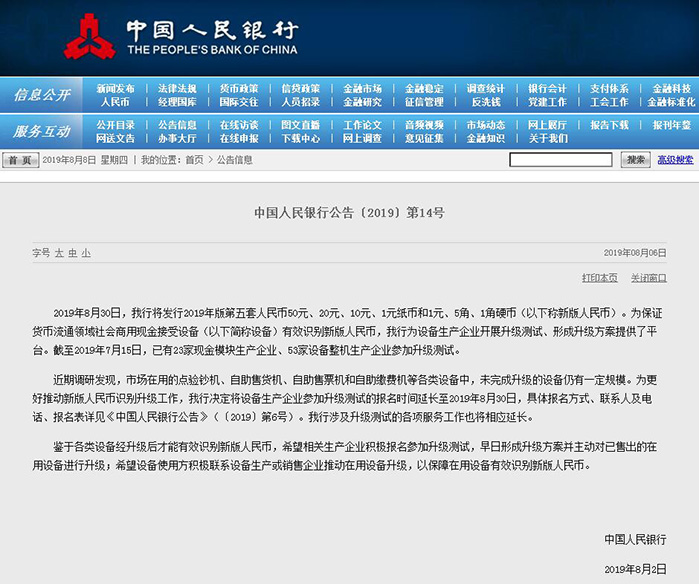
Task: Visit the 金融知识 page
Action: tap(486, 139)
